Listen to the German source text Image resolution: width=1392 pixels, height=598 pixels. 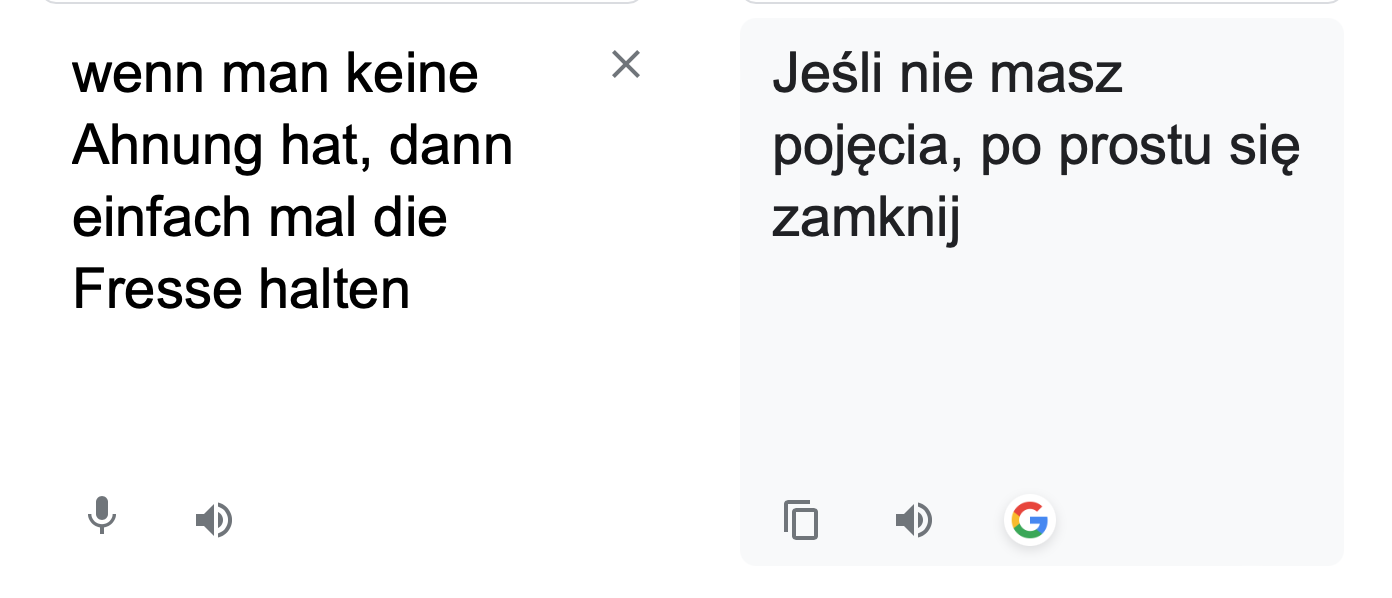[x=213, y=520]
